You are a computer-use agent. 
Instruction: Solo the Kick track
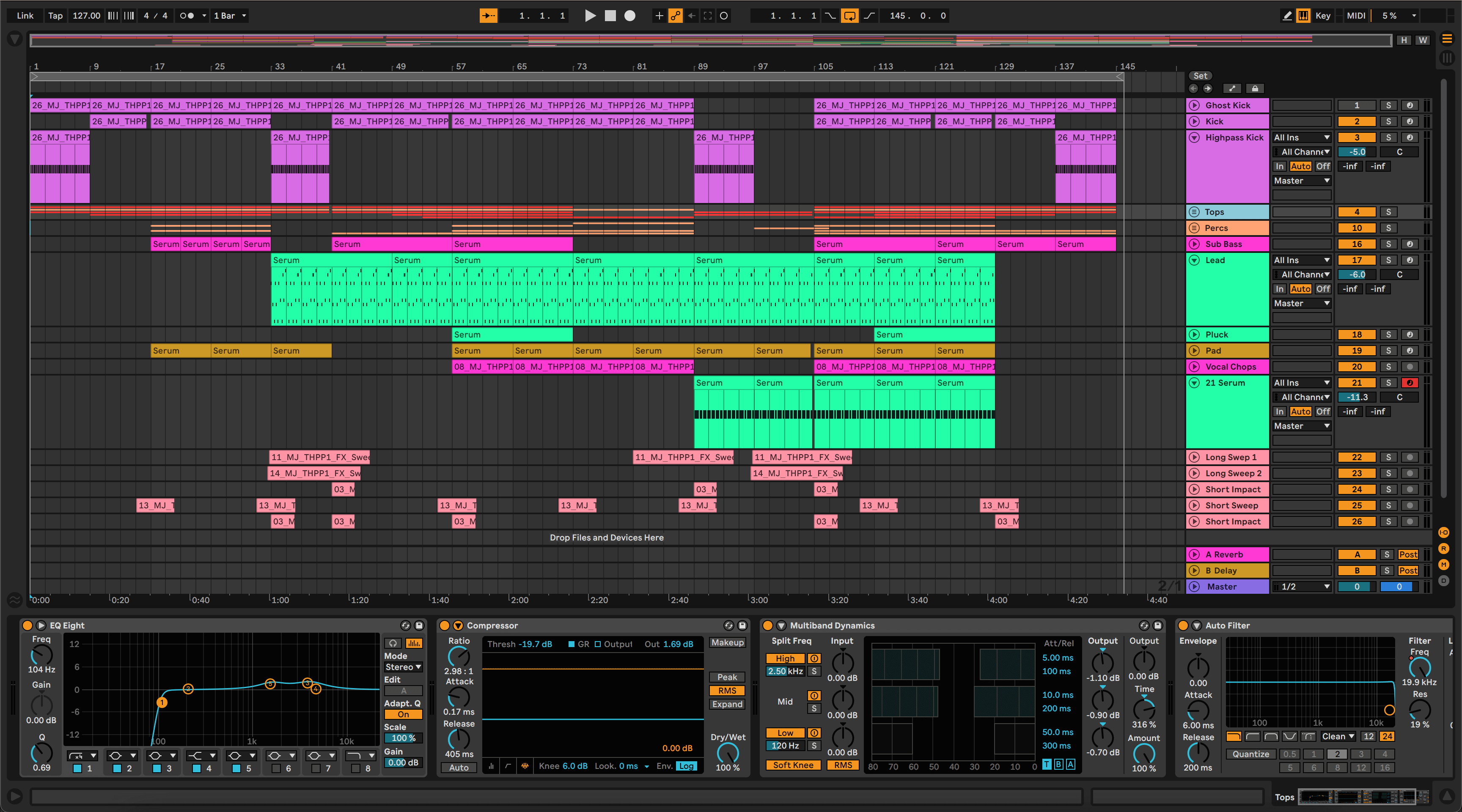pyautogui.click(x=1388, y=121)
